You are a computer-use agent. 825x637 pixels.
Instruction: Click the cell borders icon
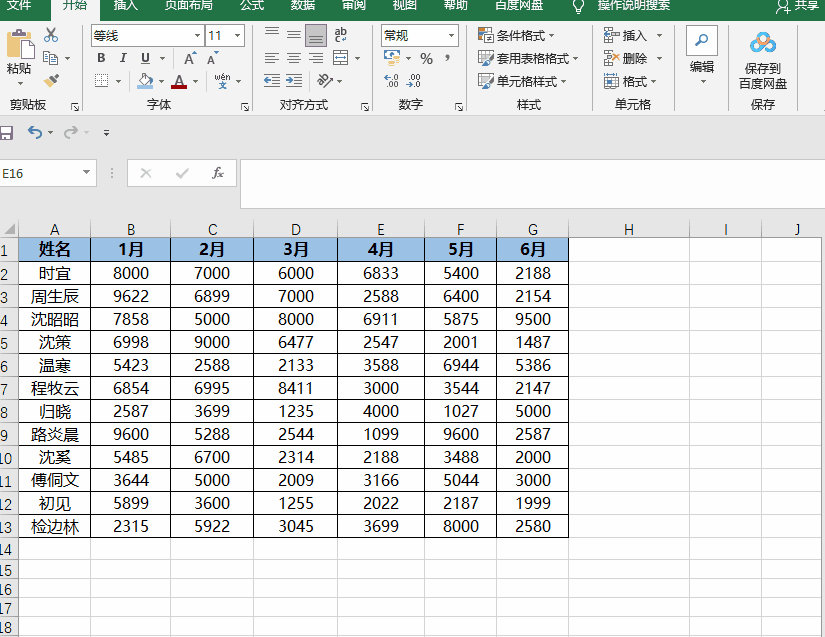coord(102,80)
